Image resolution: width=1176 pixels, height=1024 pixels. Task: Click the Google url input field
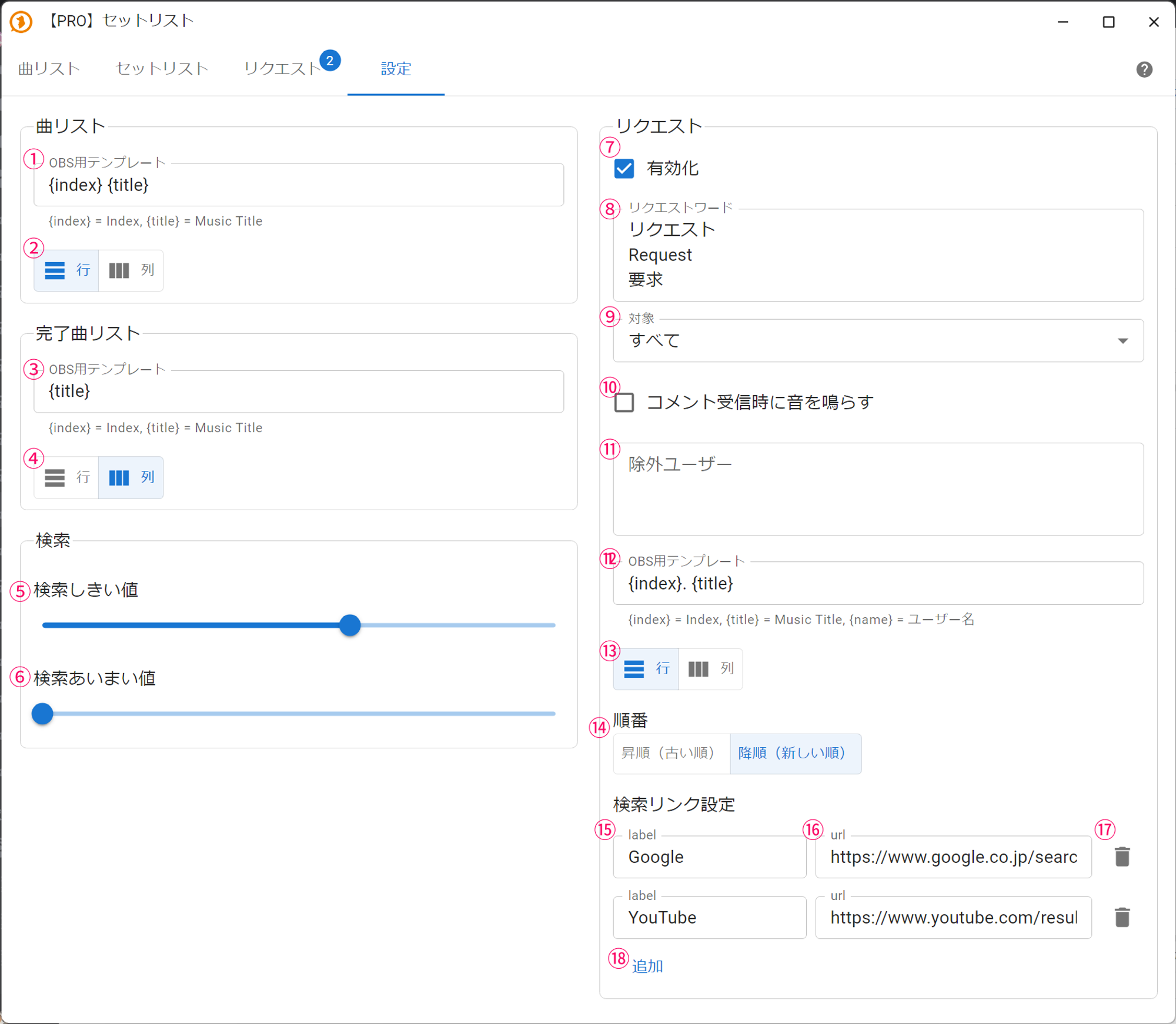(x=953, y=858)
